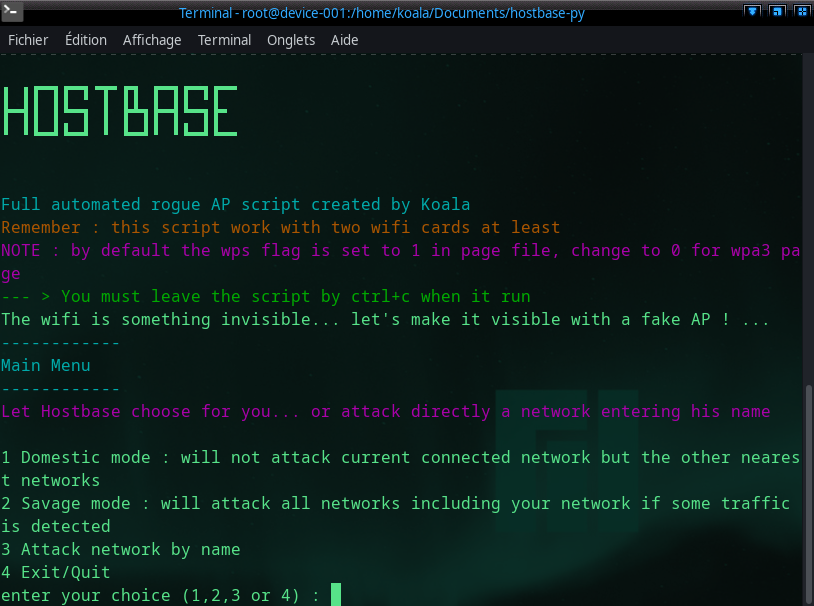Screen dimensions: 814x606
Task: Open the Fichier menu
Action: (28, 40)
